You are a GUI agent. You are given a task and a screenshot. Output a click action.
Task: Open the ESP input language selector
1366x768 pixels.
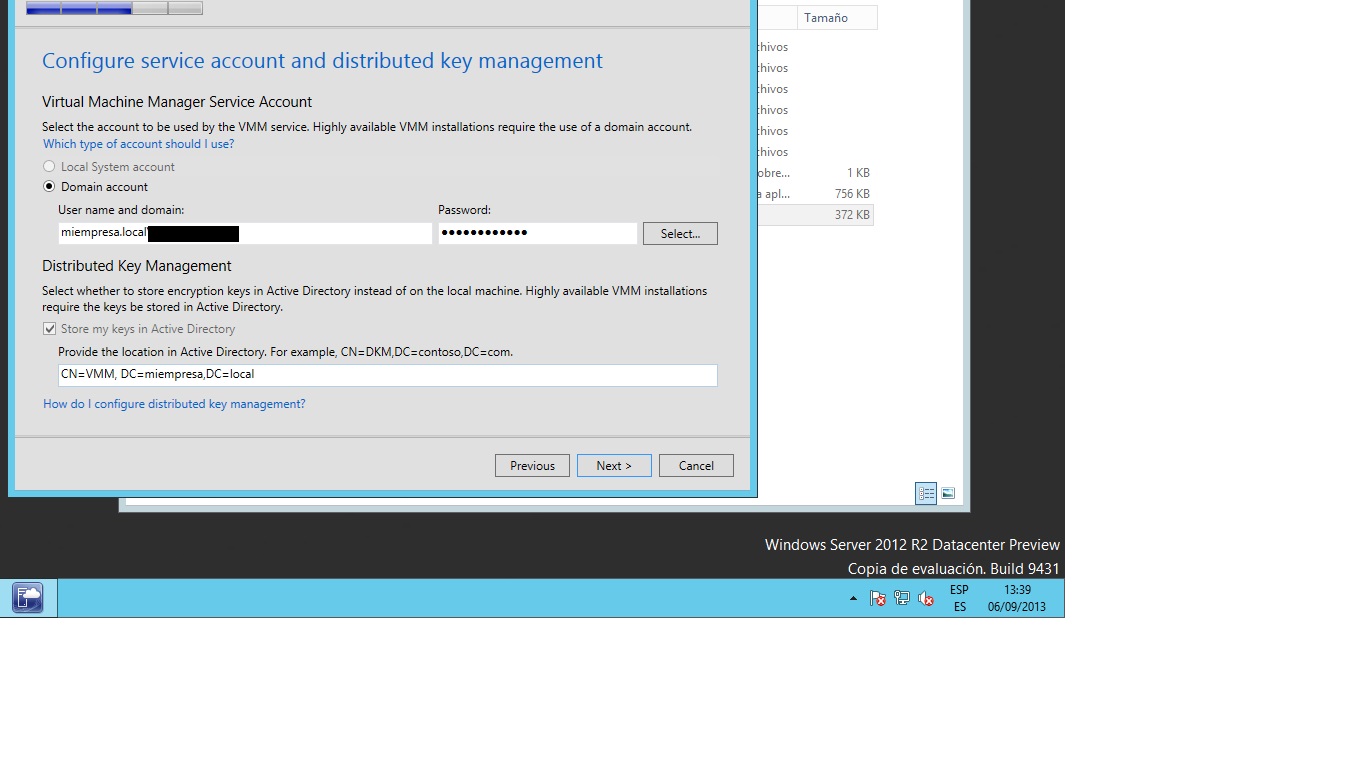pyautogui.click(x=959, y=598)
